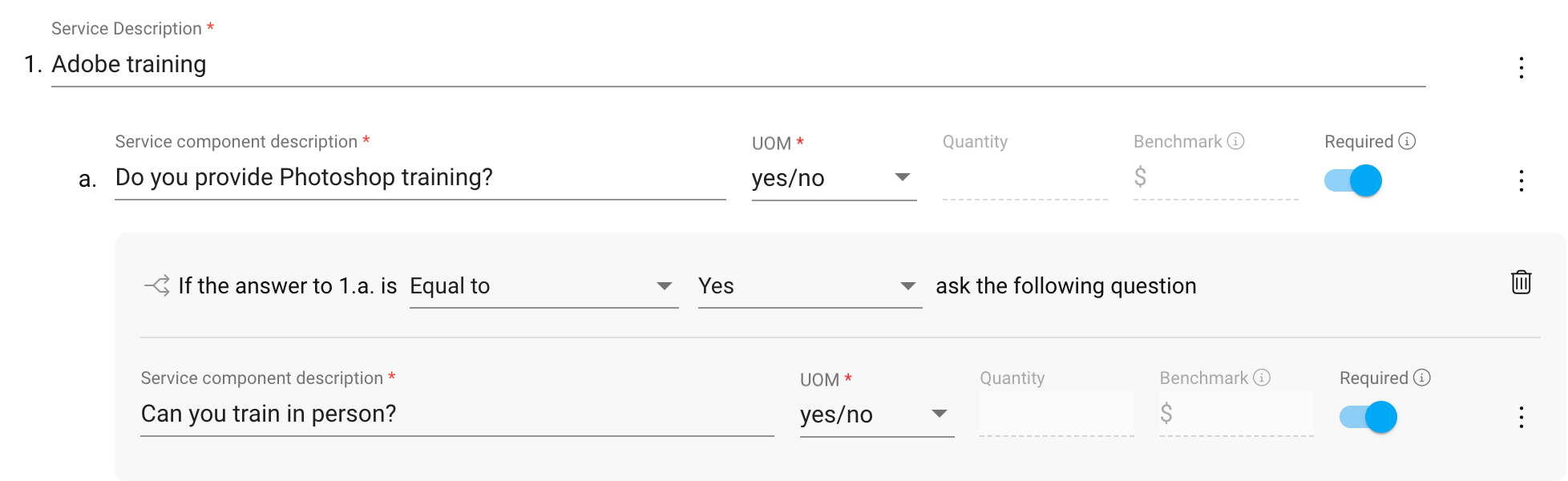Show Benchmark info for Photoshop training row

point(1236,141)
